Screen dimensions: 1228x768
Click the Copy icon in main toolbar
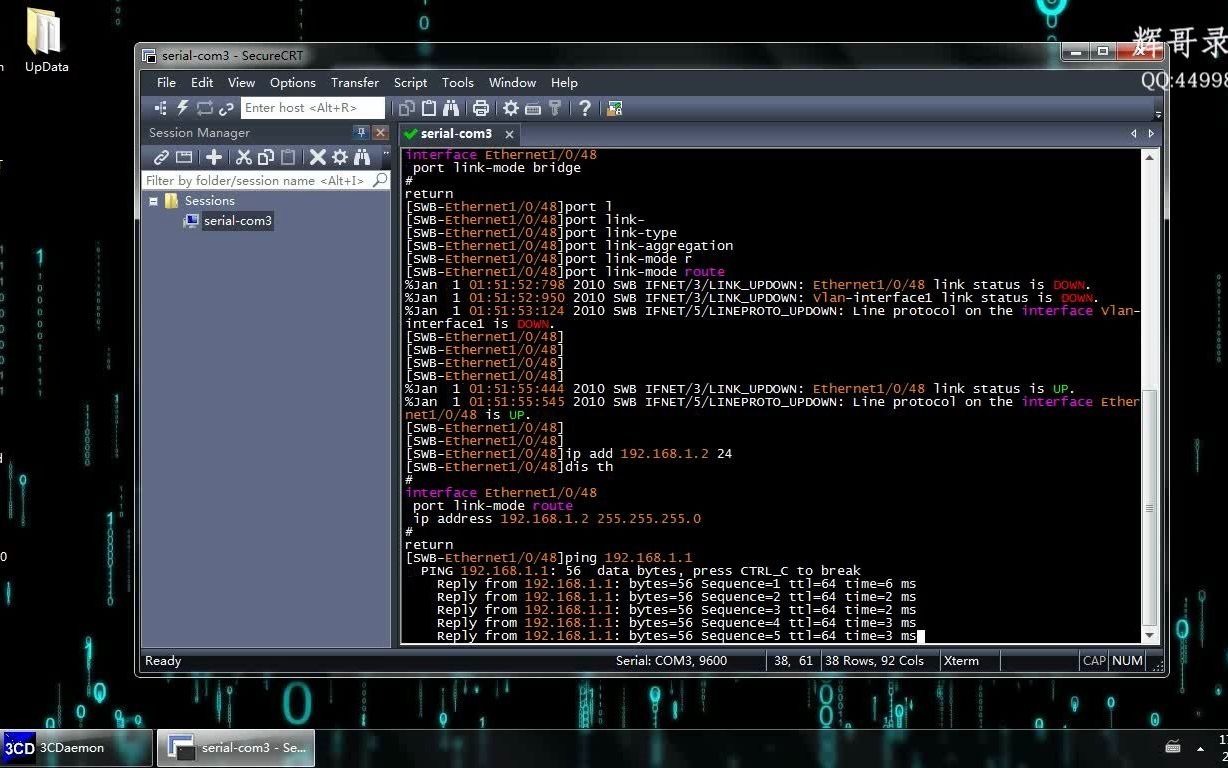tap(407, 108)
